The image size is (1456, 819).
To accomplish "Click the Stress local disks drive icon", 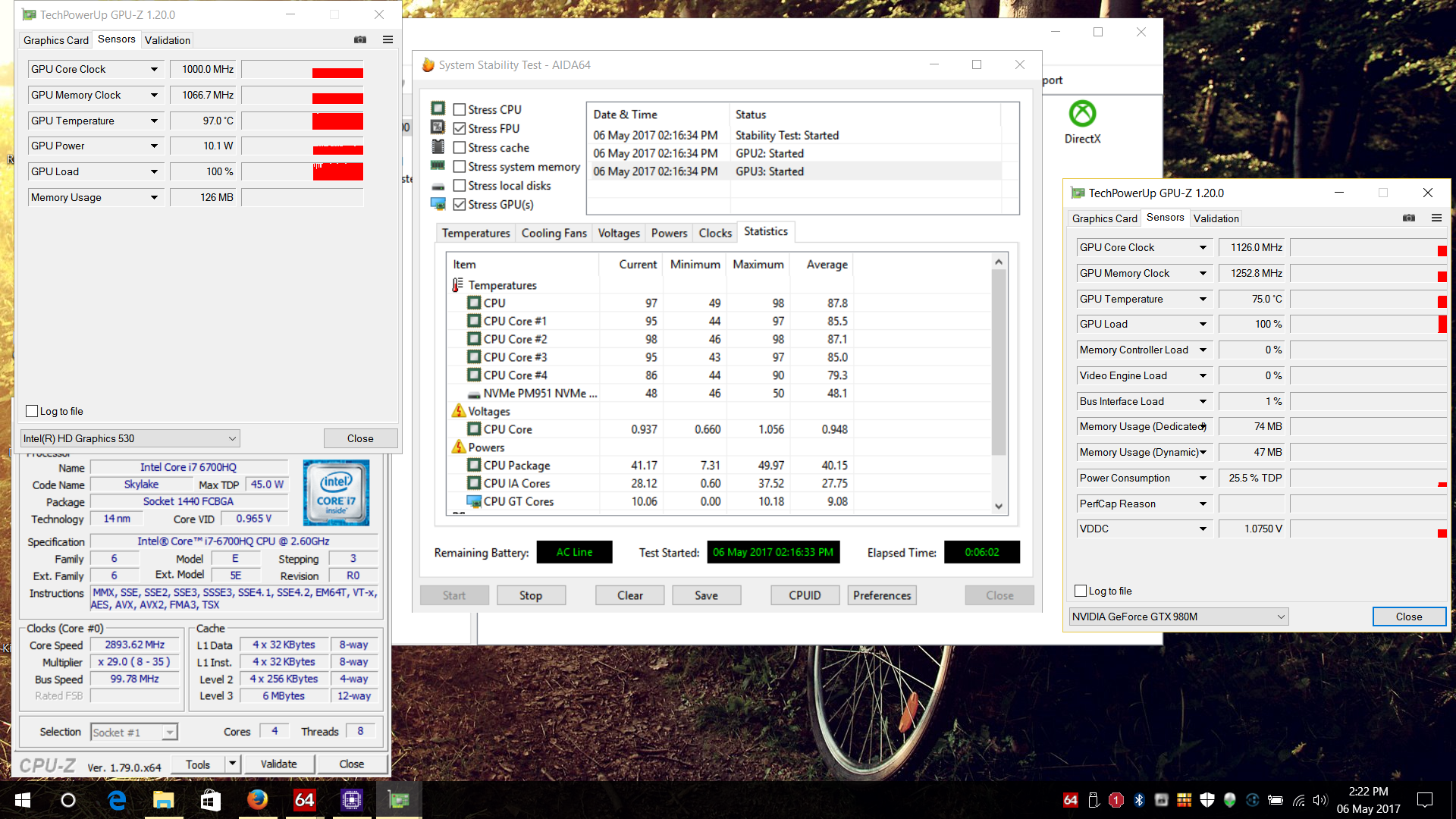I will point(438,186).
